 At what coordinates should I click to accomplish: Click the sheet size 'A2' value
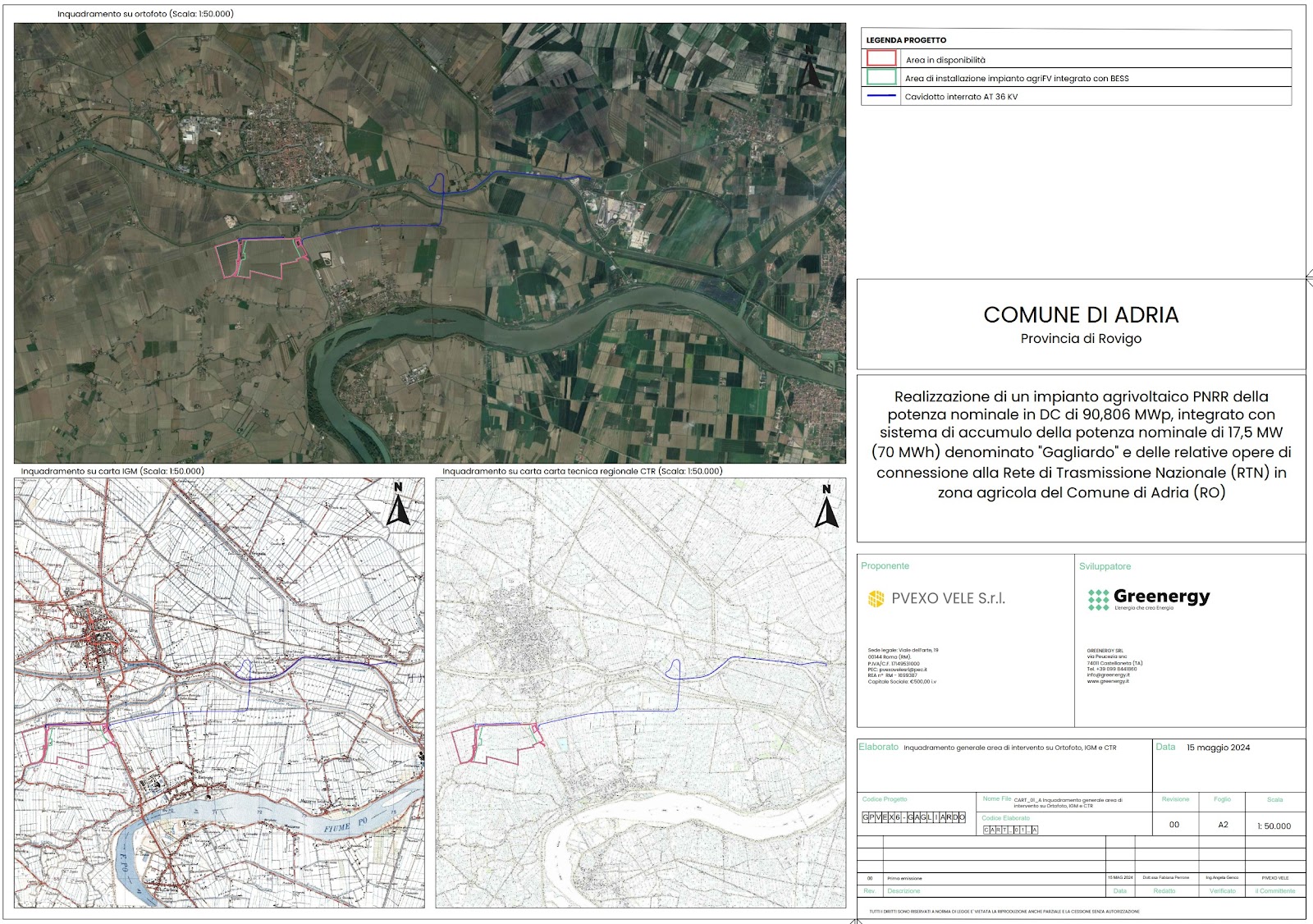pyautogui.click(x=1223, y=825)
